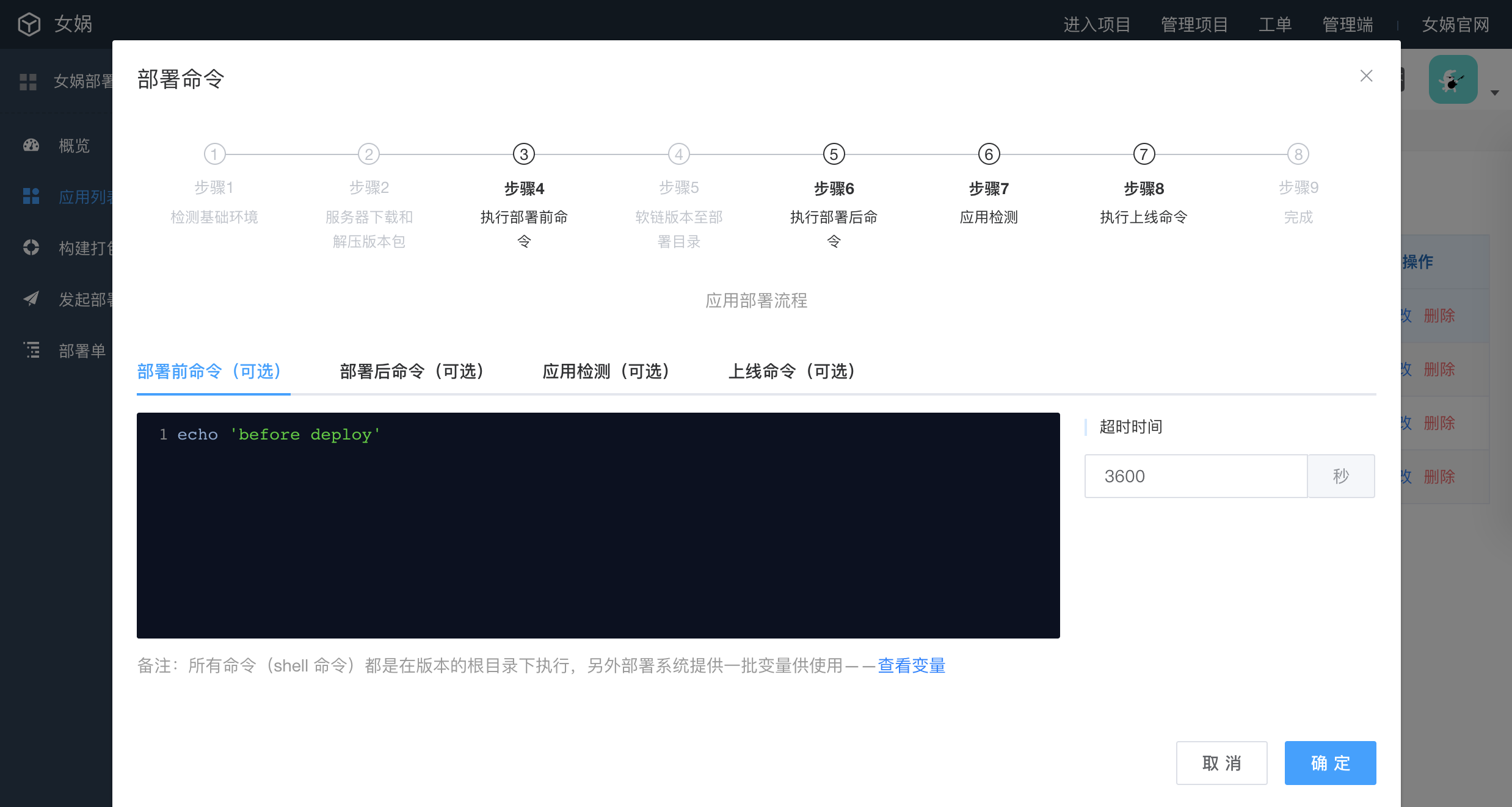Click the 发起部署 paper plane icon

click(31, 299)
